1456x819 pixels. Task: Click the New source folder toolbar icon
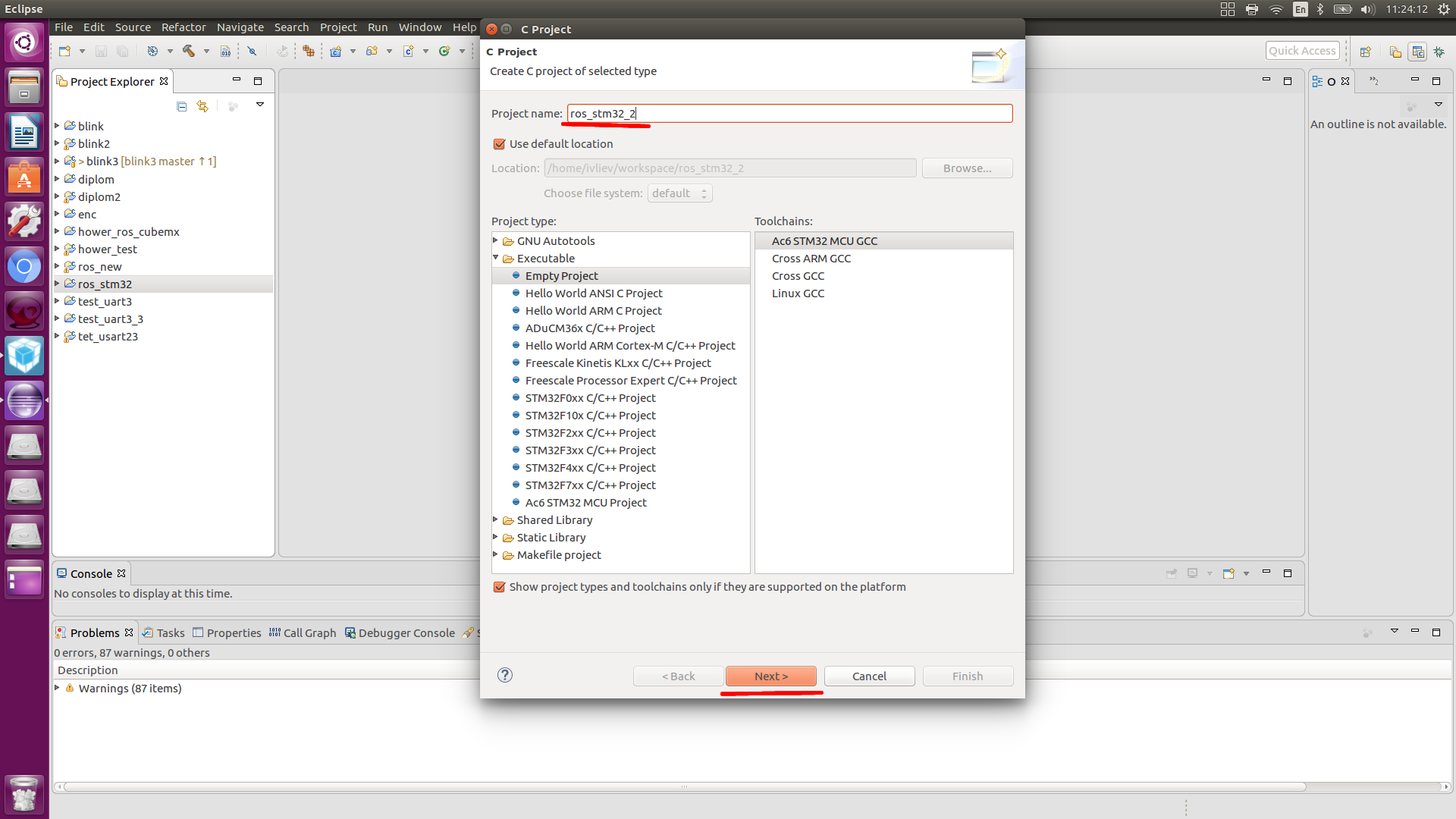(x=372, y=52)
